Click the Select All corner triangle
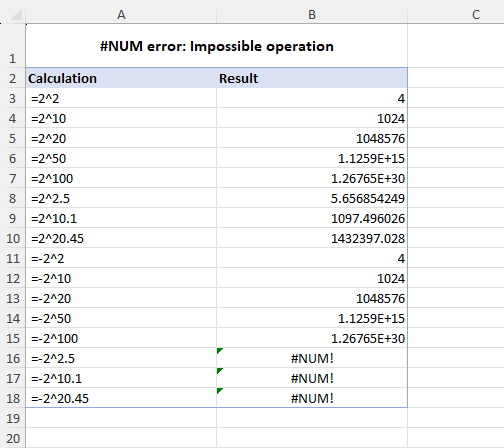This screenshot has width=504, height=448. coord(15,15)
